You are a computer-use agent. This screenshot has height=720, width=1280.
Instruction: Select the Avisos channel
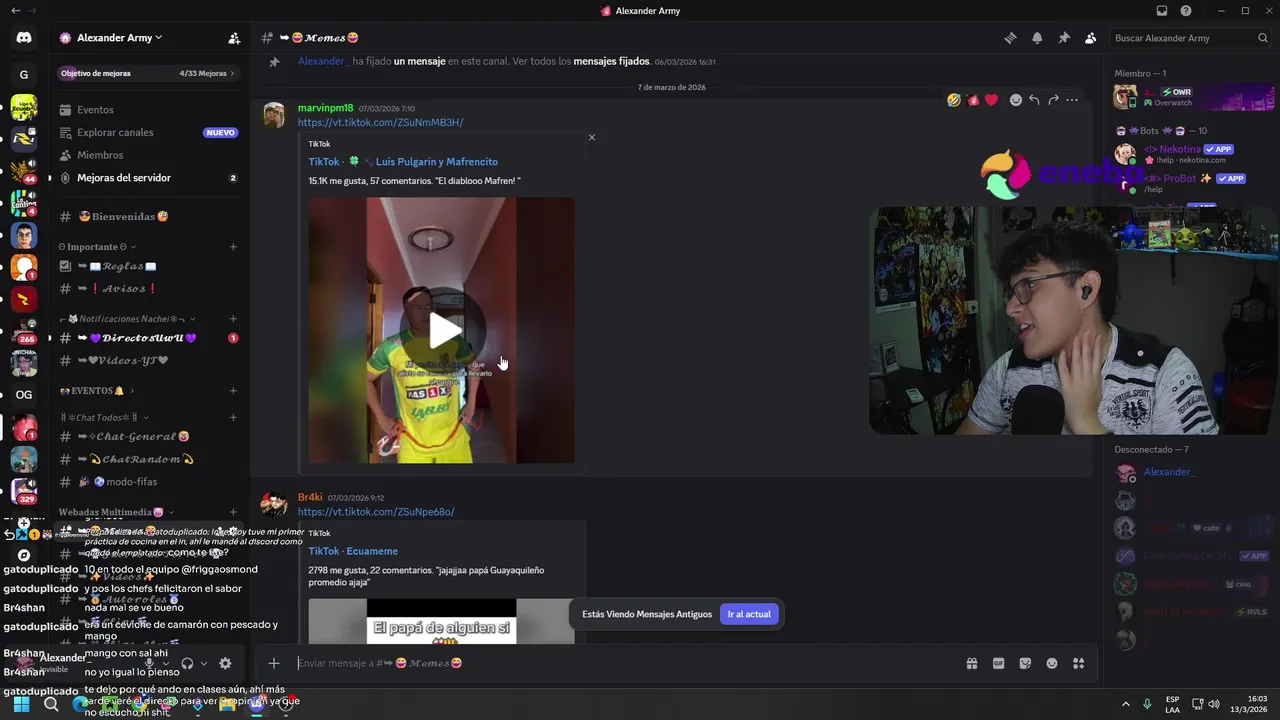pyautogui.click(x=149, y=289)
